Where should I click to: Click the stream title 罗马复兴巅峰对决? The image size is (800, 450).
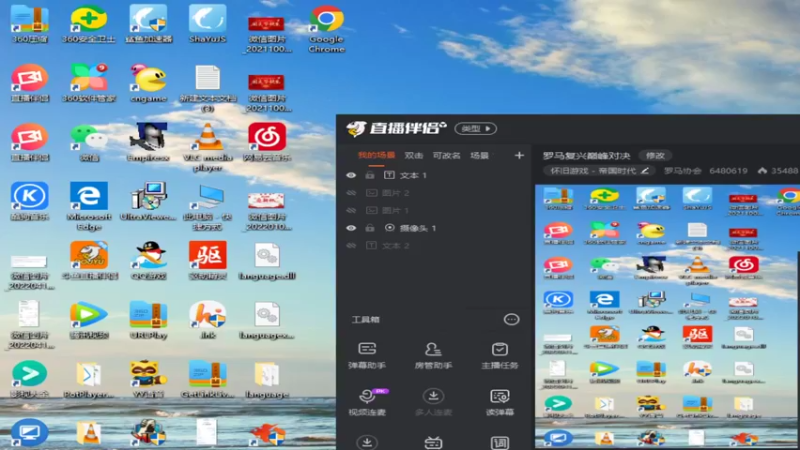(586, 156)
